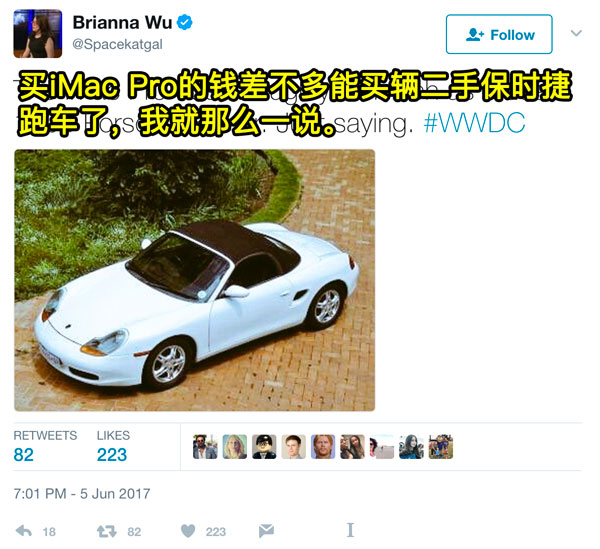Click the reply arrow icon
This screenshot has width=600, height=549.
24,531
